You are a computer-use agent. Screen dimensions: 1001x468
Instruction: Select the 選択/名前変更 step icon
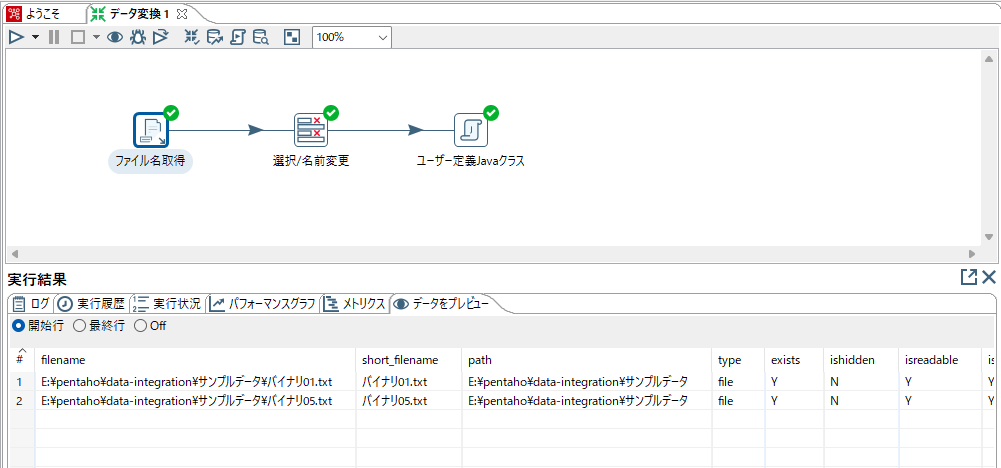[x=310, y=130]
